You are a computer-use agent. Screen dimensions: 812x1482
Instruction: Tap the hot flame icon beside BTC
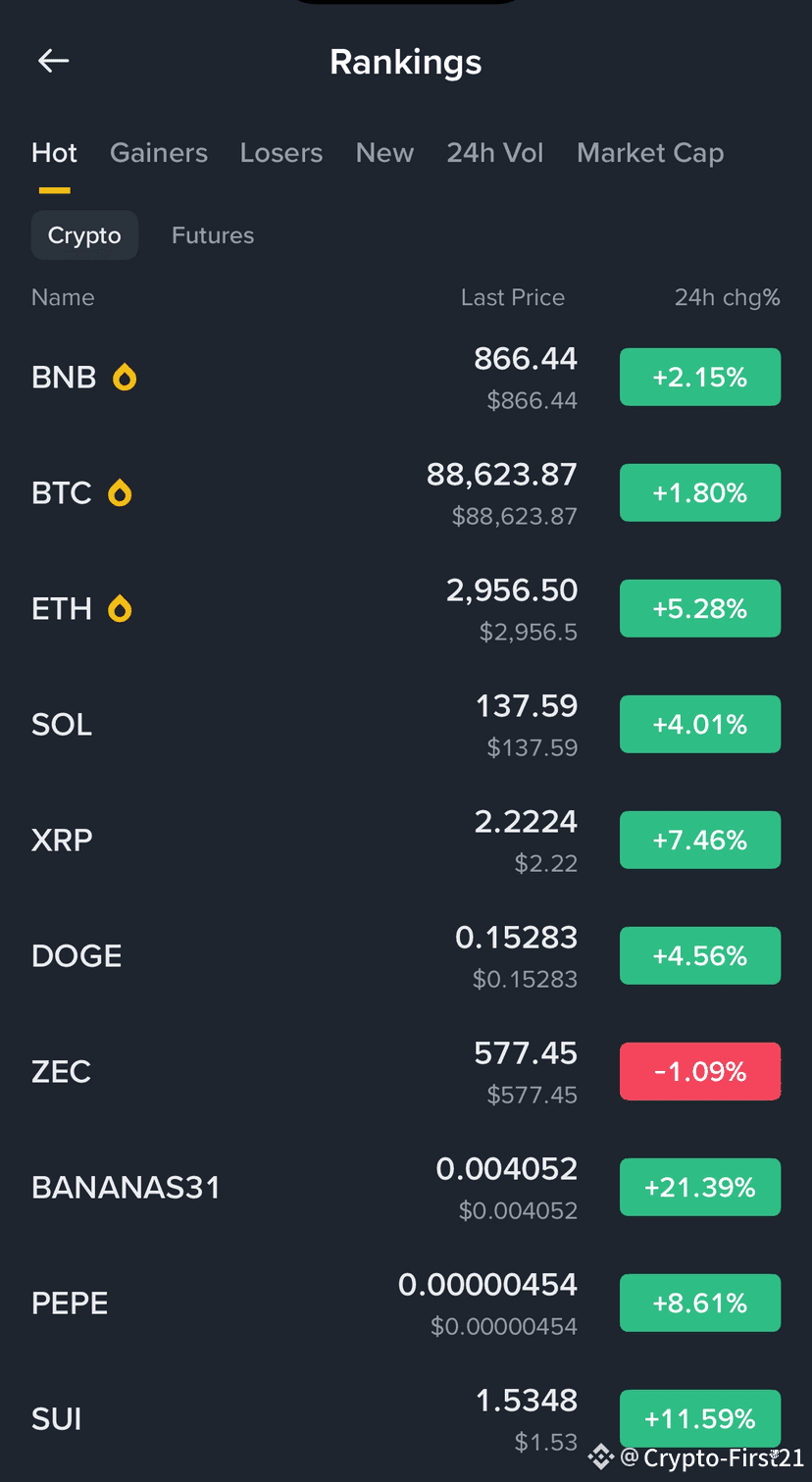(x=120, y=493)
